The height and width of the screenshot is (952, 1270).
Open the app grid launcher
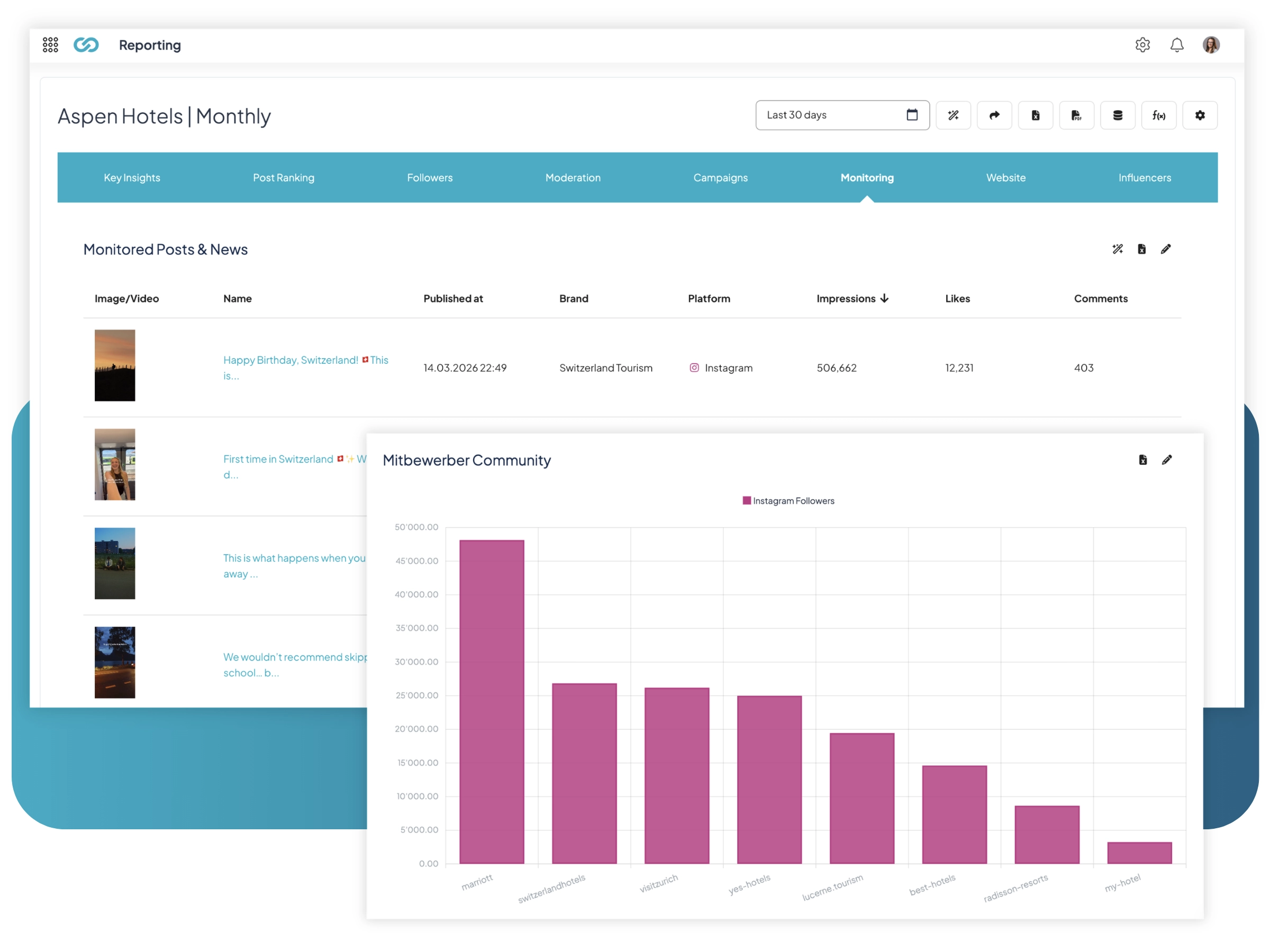(50, 45)
